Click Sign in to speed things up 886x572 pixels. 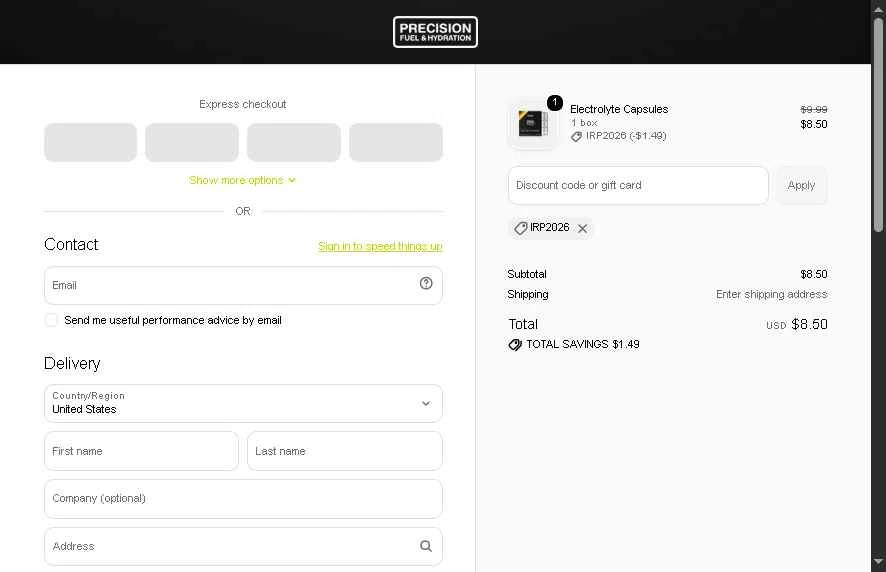380,246
